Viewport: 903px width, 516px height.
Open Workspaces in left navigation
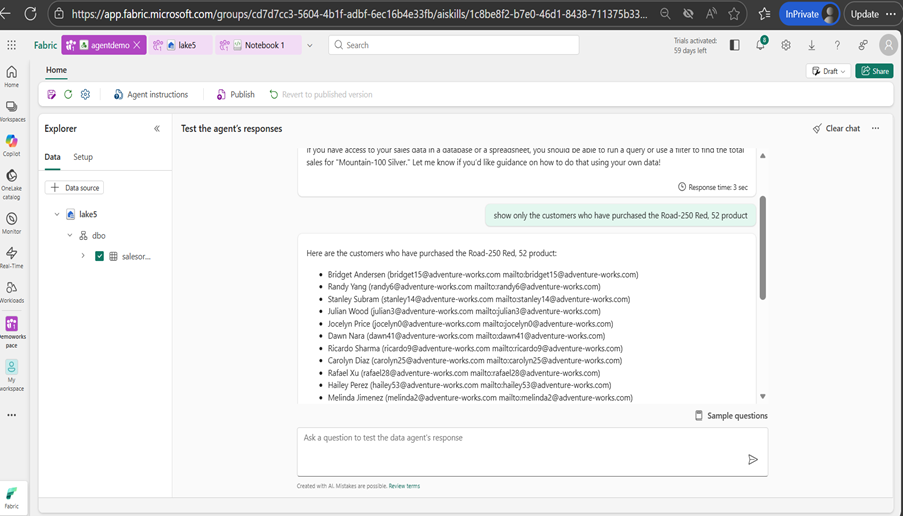pos(12,111)
